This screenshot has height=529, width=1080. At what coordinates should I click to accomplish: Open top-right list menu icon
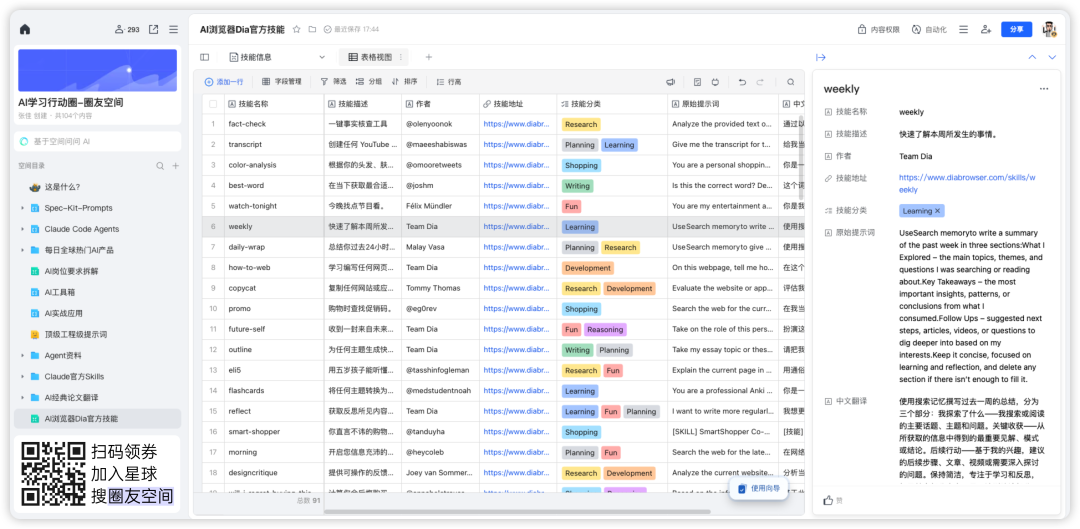click(x=964, y=30)
